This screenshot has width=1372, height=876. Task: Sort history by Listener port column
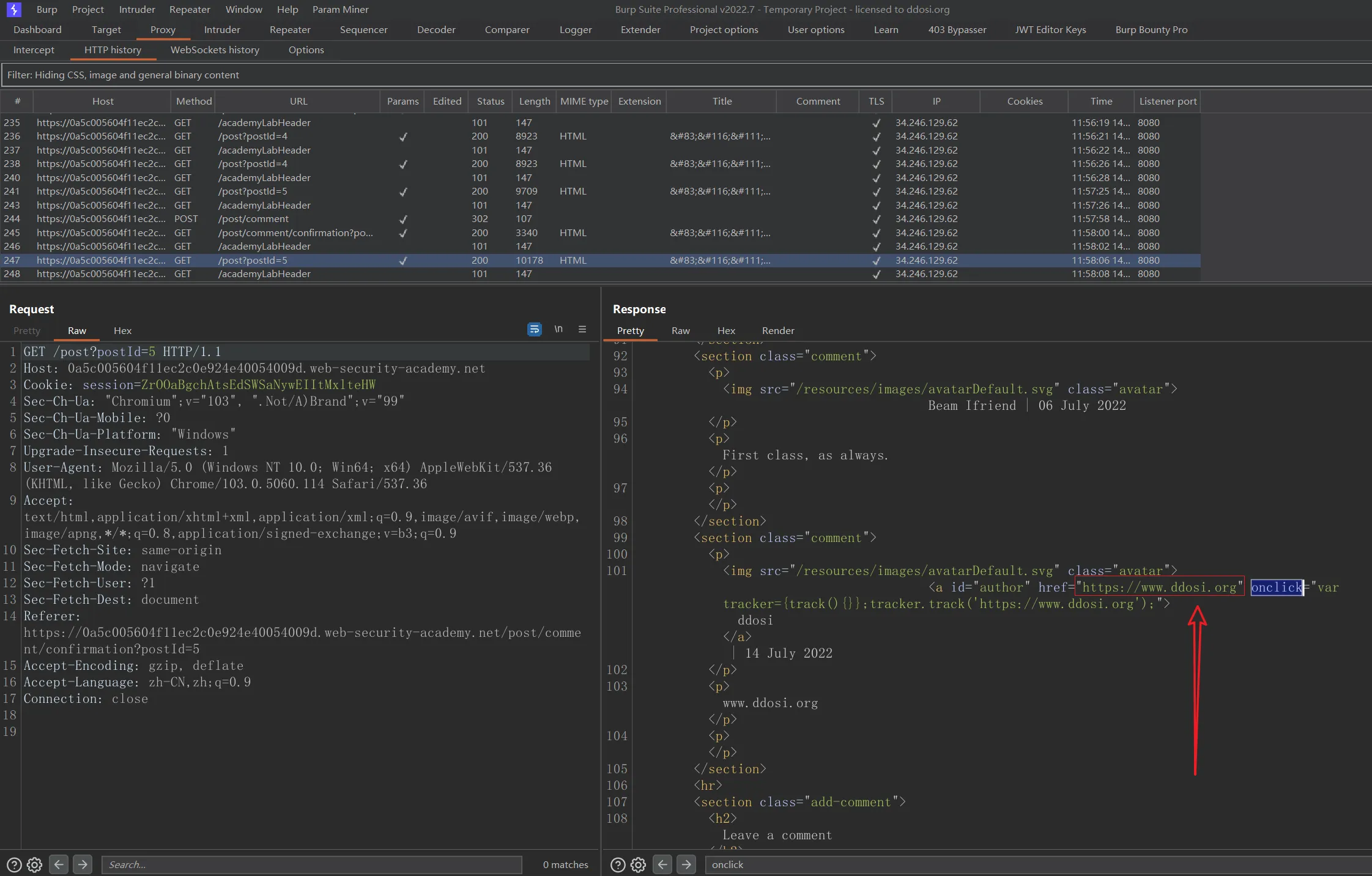coord(1168,101)
